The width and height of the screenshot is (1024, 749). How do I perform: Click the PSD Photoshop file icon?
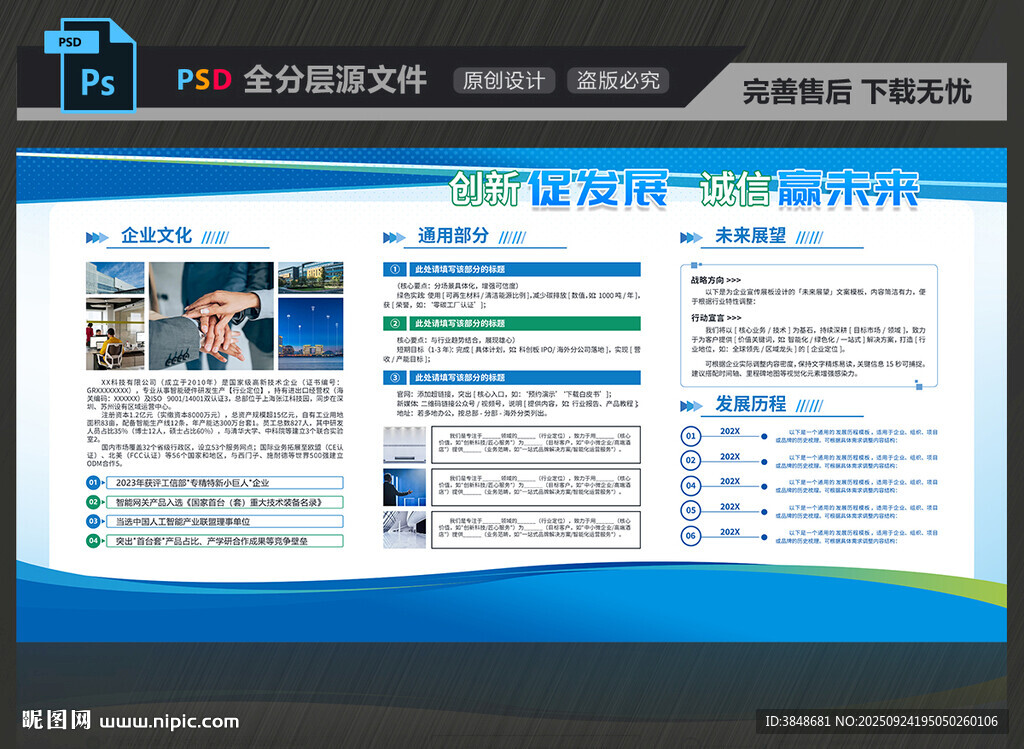point(90,65)
